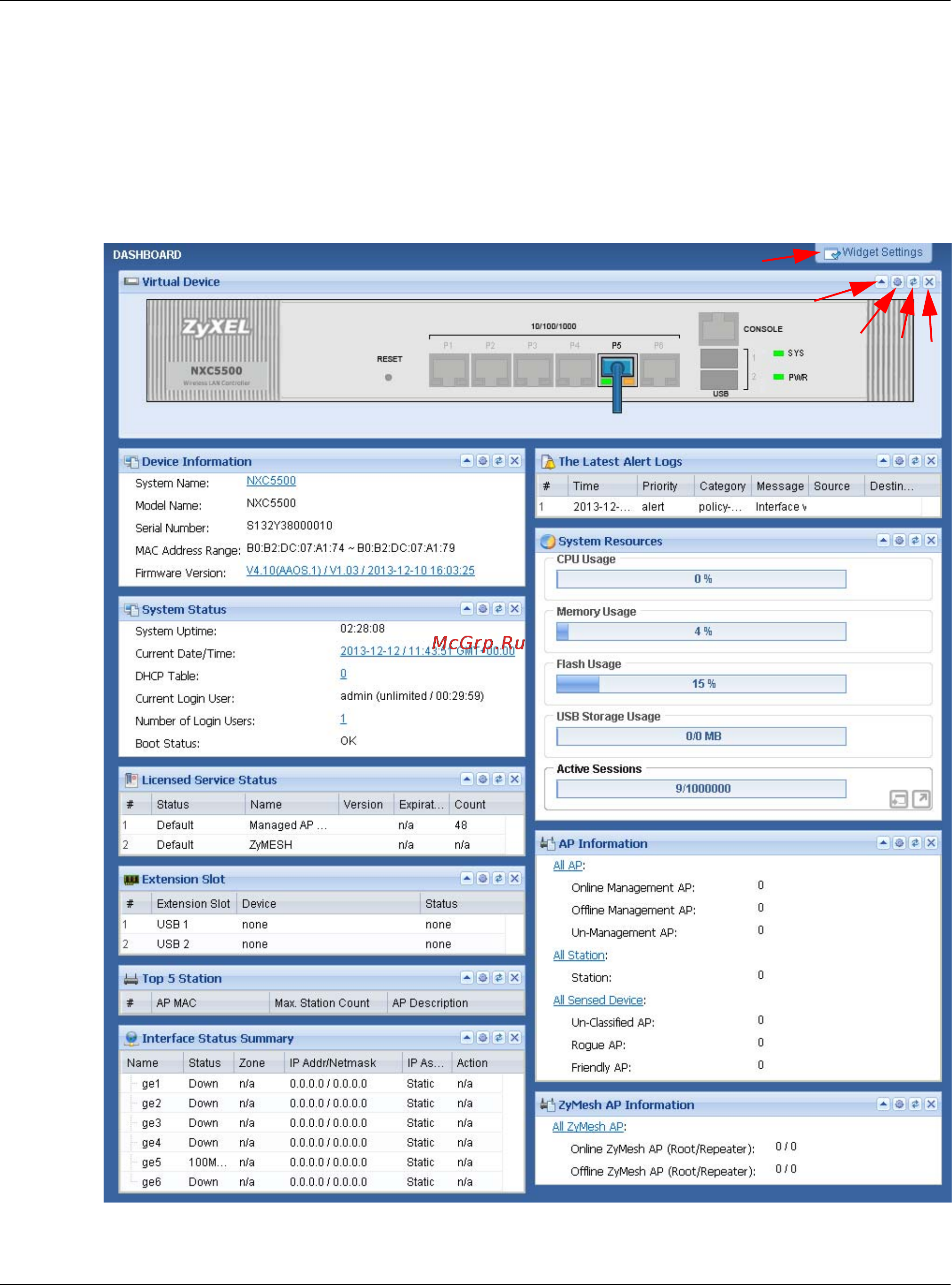The height and width of the screenshot is (1285, 952).
Task: Refresh the Interface Status Summary widget
Action: click(x=499, y=1038)
